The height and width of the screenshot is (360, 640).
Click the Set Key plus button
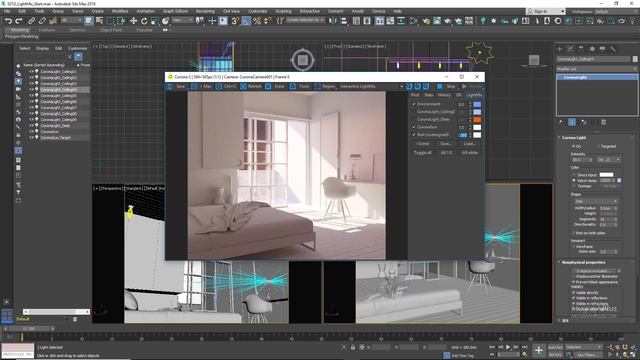539,350
